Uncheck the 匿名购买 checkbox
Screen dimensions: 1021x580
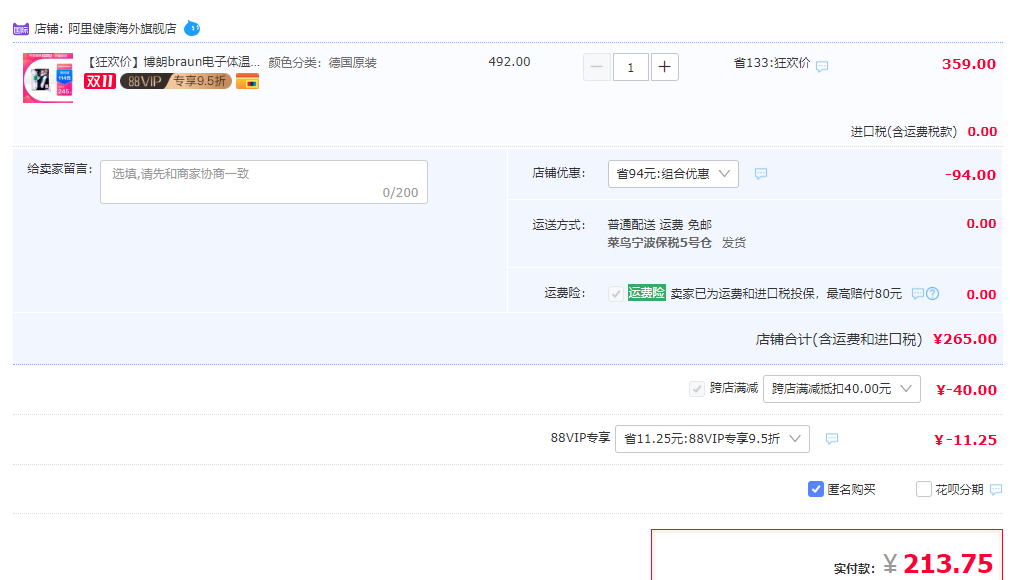click(815, 489)
